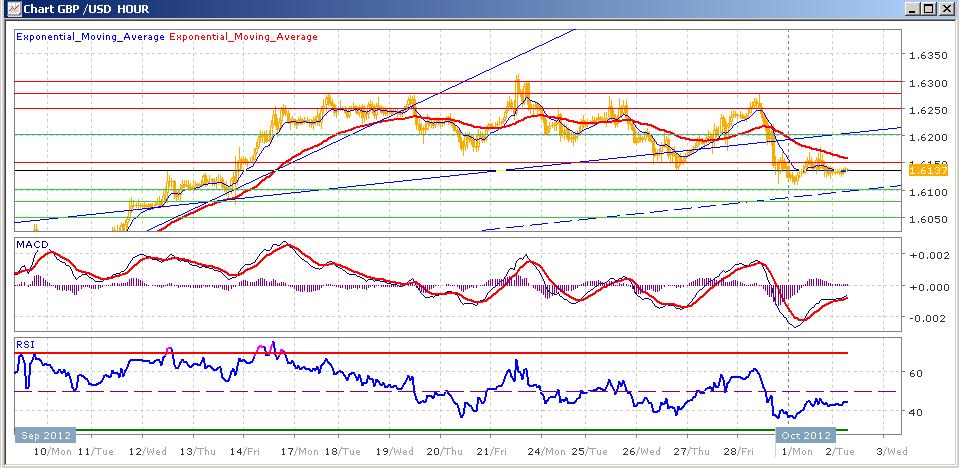959x468 pixels.
Task: Click the Chart GBP /USD HOUR title text
Action: pyautogui.click(x=86, y=9)
